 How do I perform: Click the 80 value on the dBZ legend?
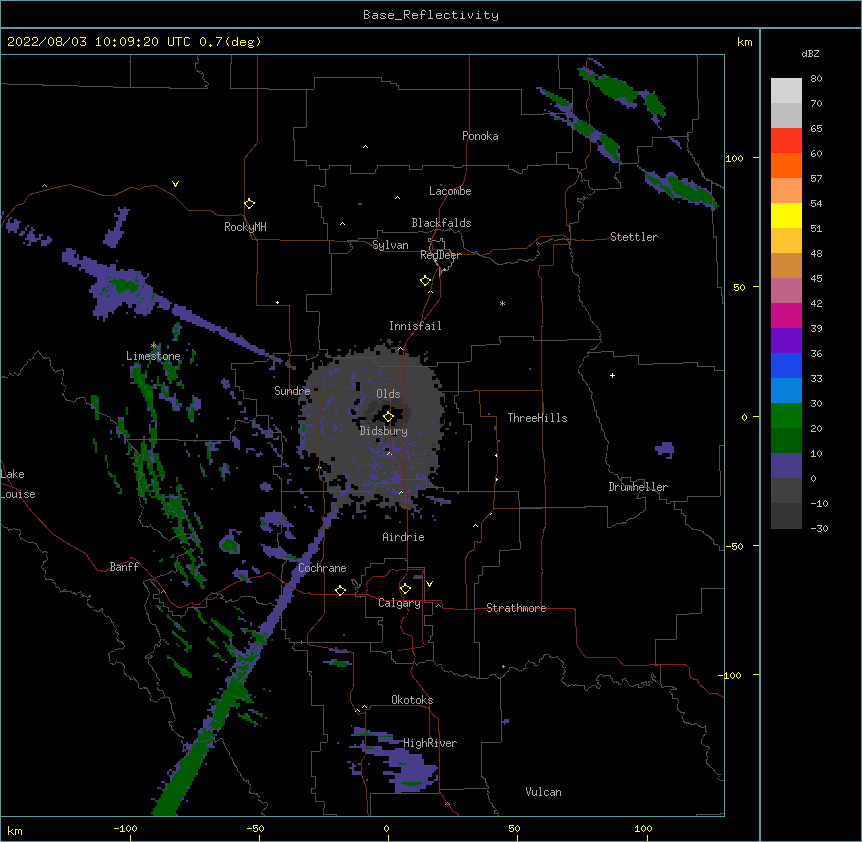click(816, 79)
